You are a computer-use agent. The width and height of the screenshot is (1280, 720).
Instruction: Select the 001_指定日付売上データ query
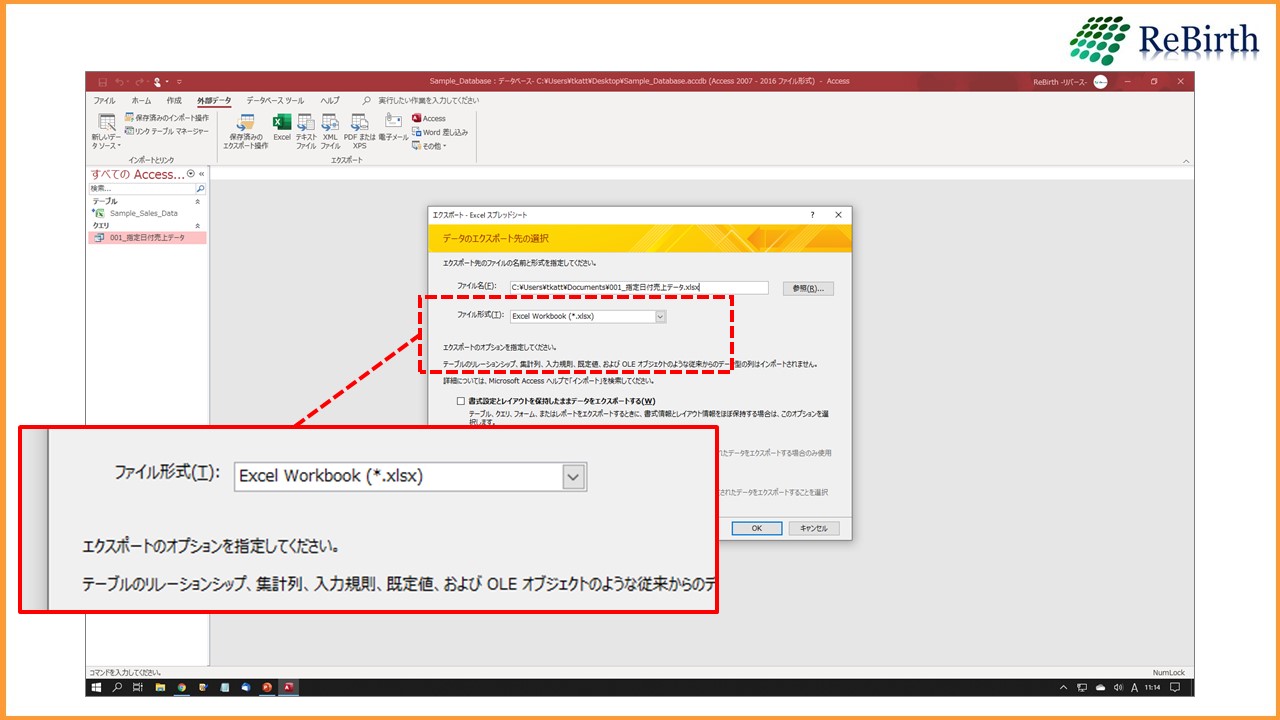[148, 238]
